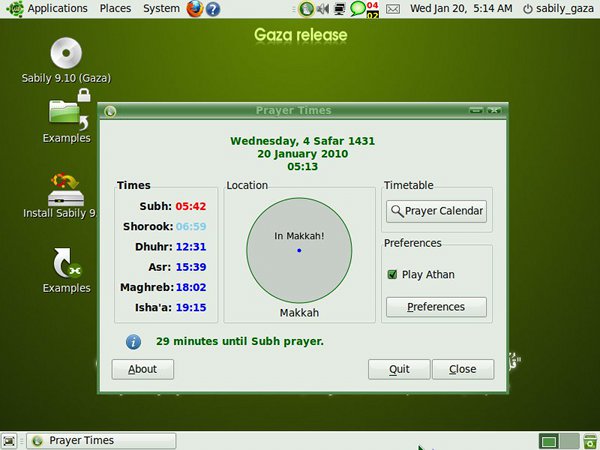Click the Prayer Times taskbar entry
The height and width of the screenshot is (450, 600).
[101, 441]
